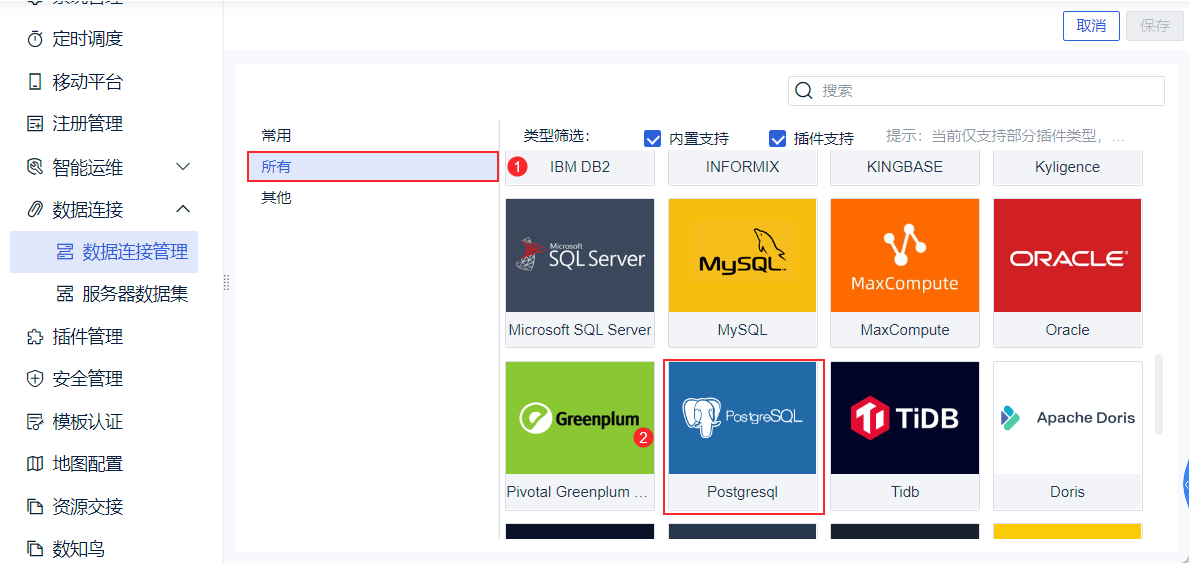Viewport: 1189px width, 563px height.
Task: Switch to the 常用 category
Action: click(276, 136)
